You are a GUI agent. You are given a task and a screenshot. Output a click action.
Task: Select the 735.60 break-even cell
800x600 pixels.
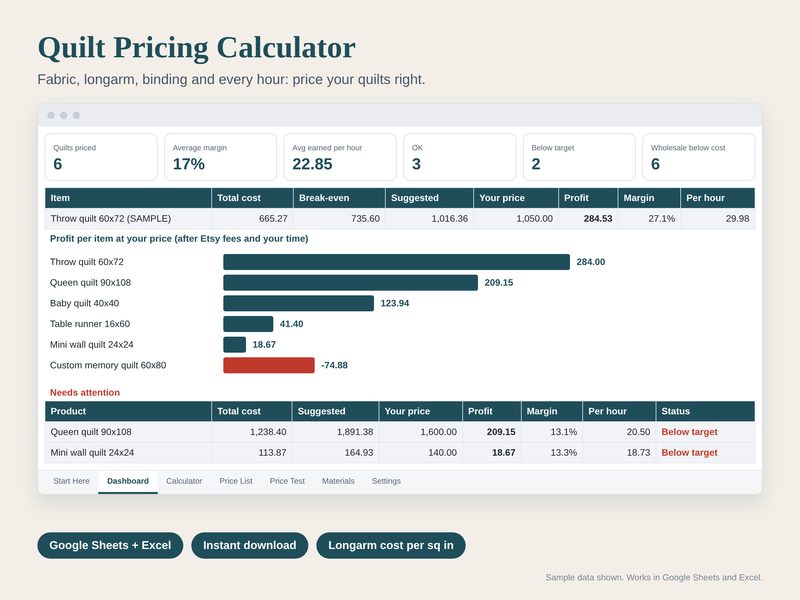[339, 218]
